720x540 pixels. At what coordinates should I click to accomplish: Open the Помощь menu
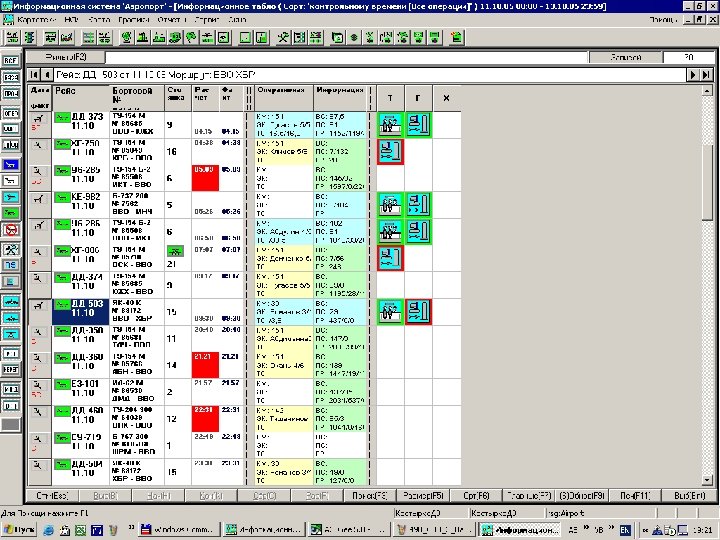pos(663,20)
